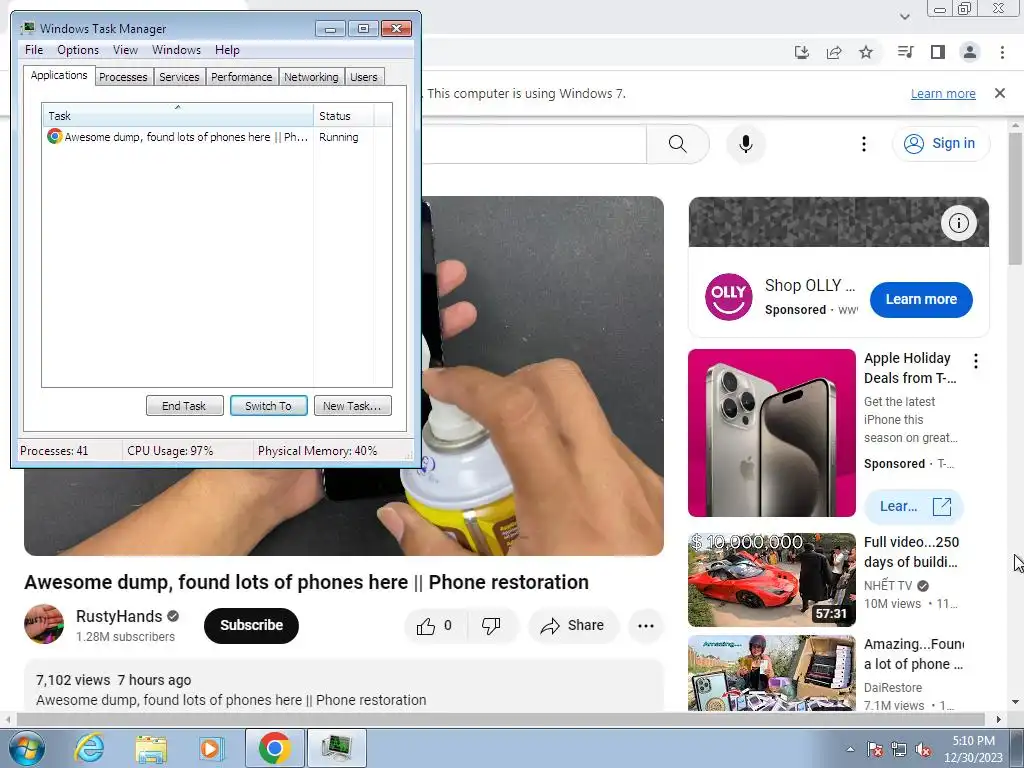1024x768 pixels.
Task: Open RustyHands channel name link
Action: point(119,616)
